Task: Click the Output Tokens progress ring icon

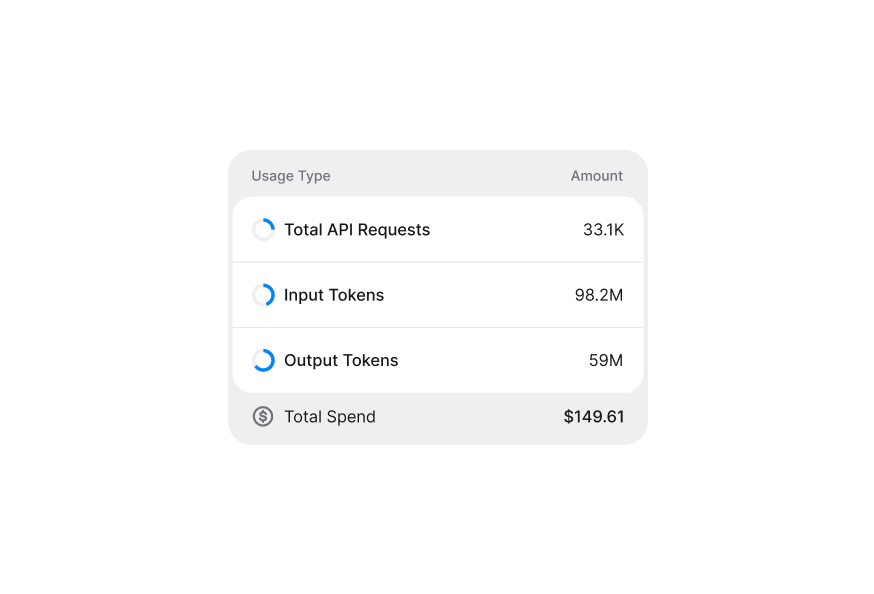Action: 263,360
